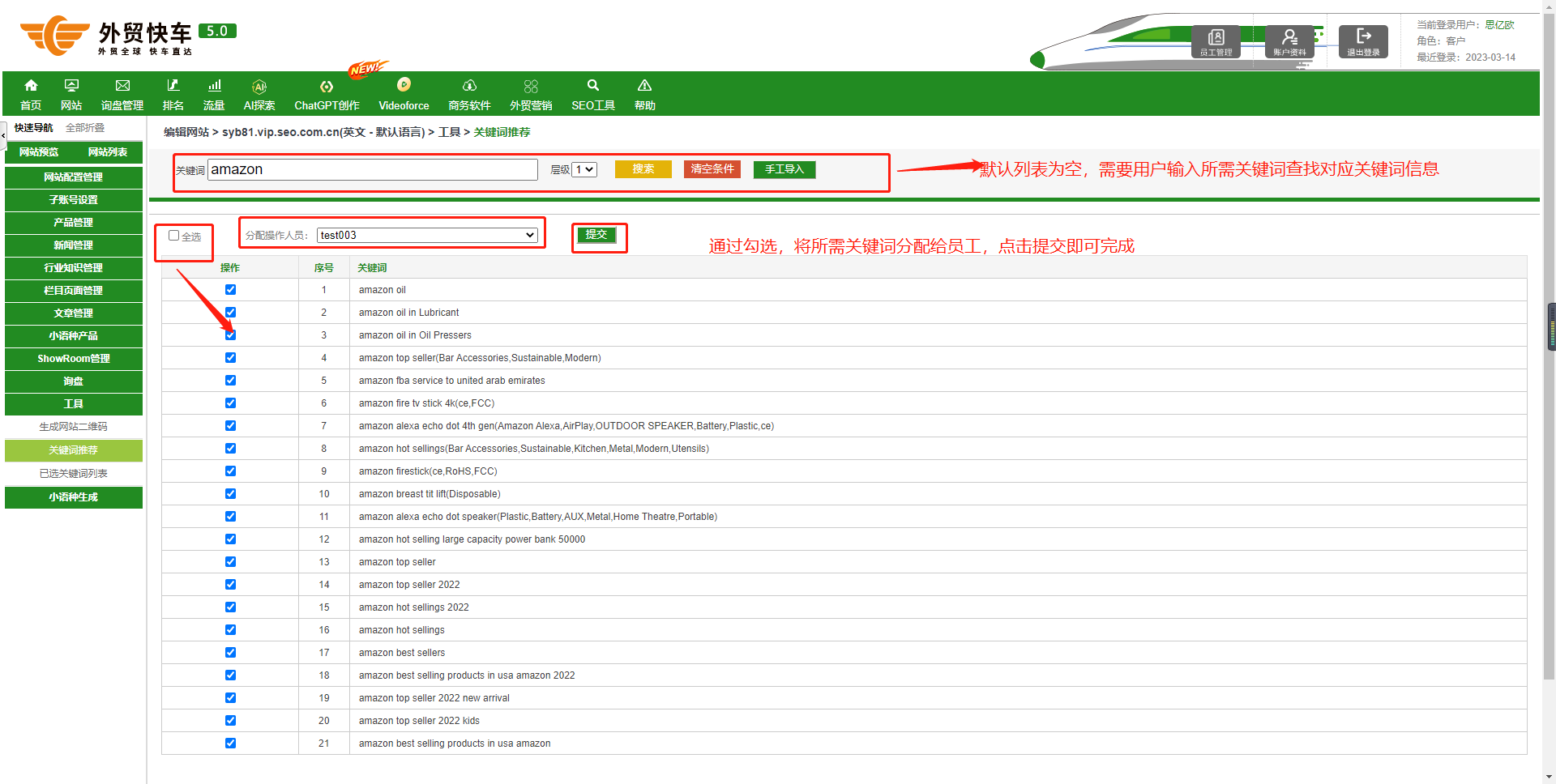Open the 小语种生成 sidebar item
The height and width of the screenshot is (784, 1556).
[74, 497]
